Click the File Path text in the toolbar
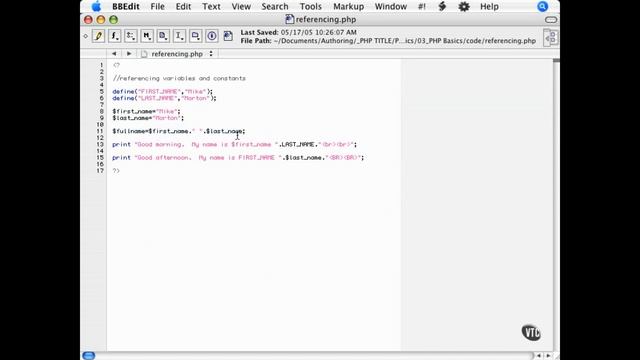 (x=388, y=41)
